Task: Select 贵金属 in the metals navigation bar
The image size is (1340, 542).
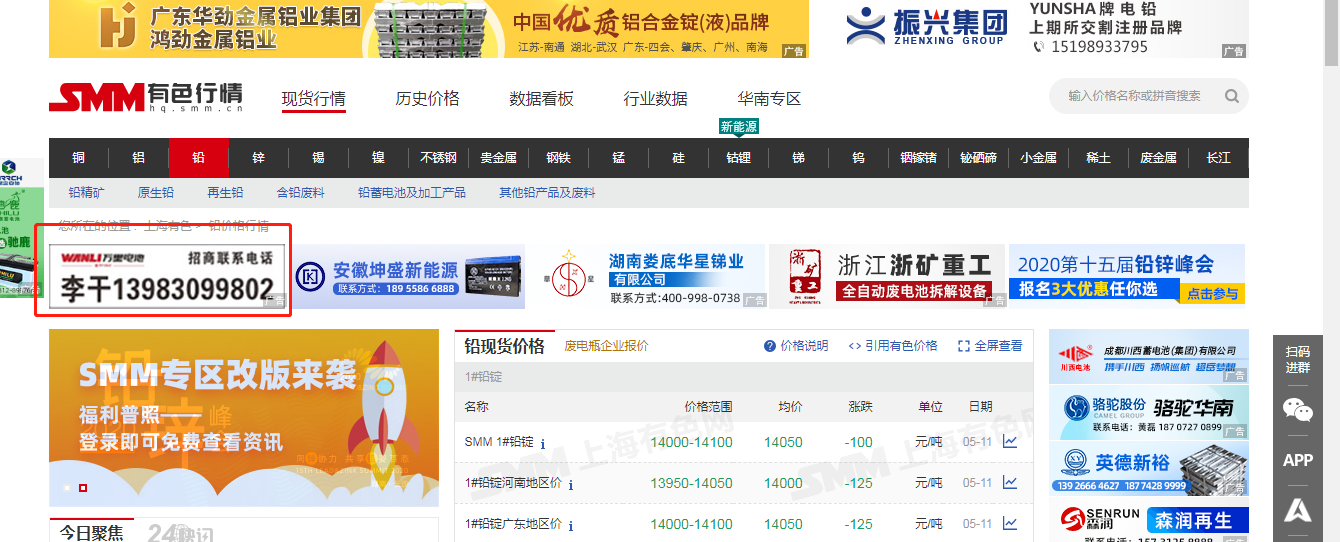Action: (499, 158)
